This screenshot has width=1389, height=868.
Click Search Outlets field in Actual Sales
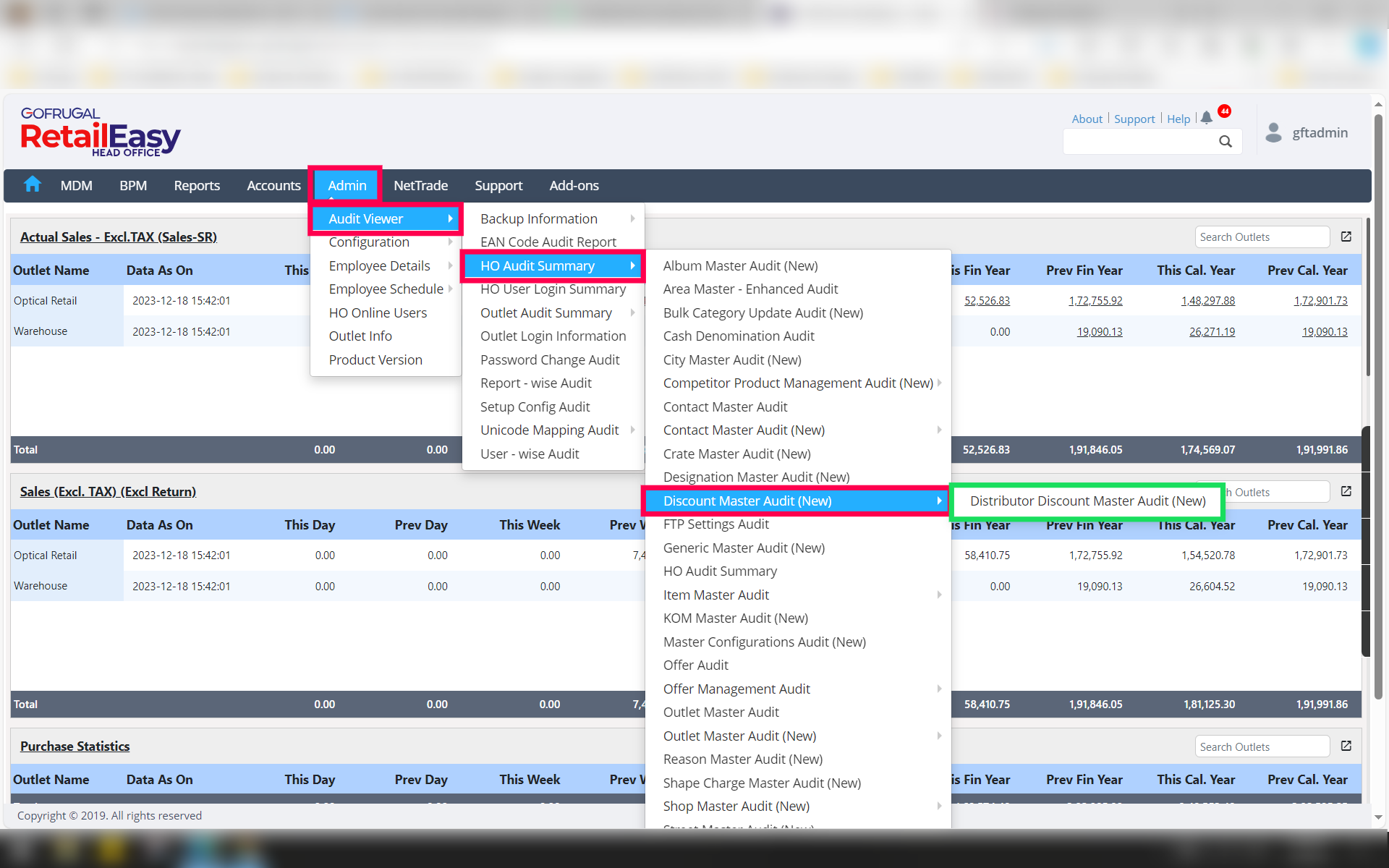pos(1261,237)
